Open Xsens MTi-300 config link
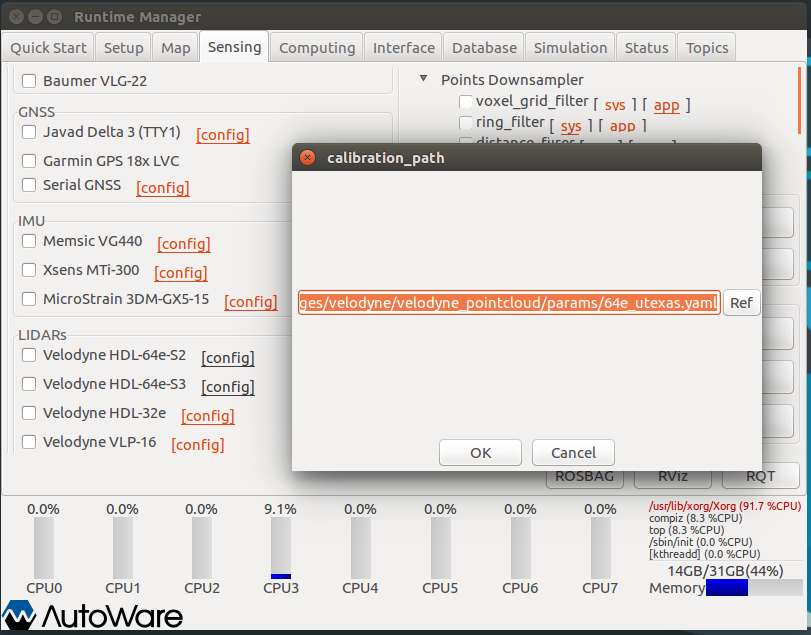Screen dimensions: 811x635 pos(181,273)
